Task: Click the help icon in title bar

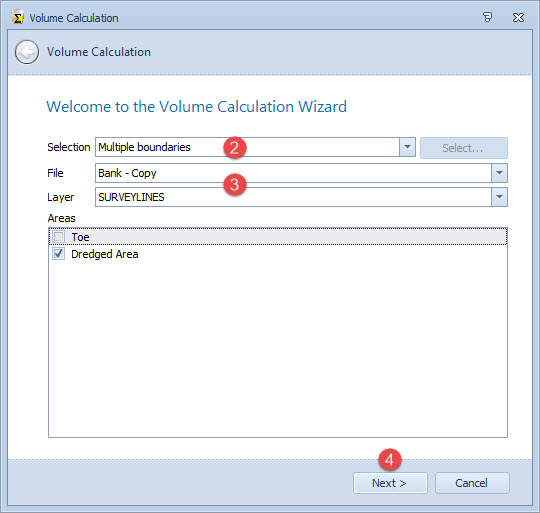Action: [x=487, y=17]
